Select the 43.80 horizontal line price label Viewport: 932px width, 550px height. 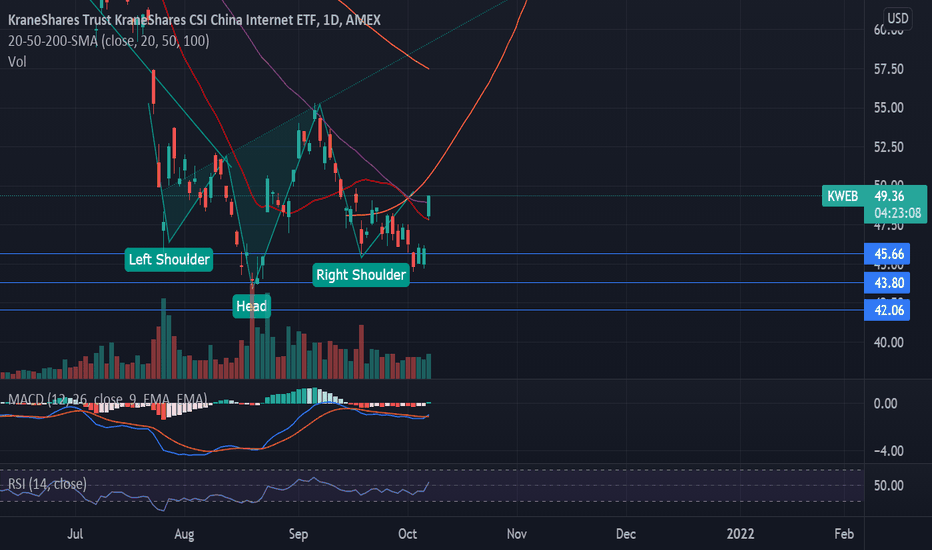[x=887, y=283]
